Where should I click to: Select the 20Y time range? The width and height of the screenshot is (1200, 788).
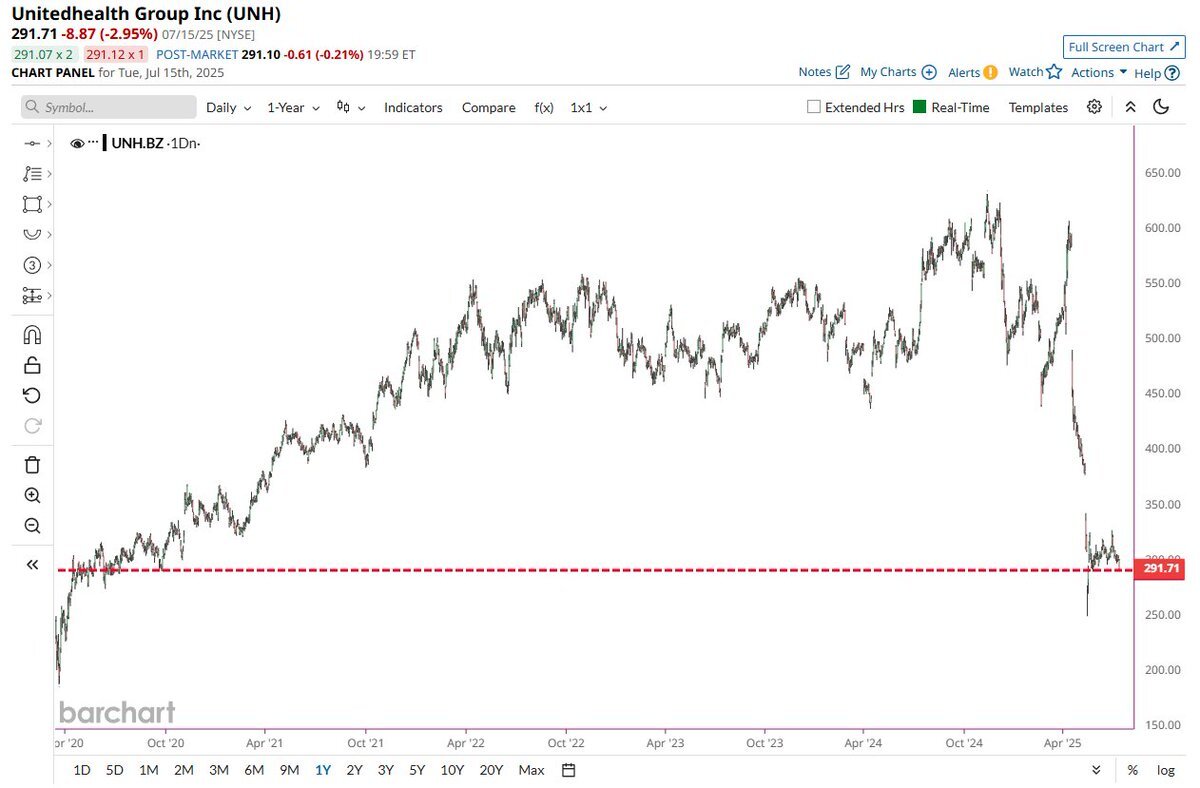point(491,770)
